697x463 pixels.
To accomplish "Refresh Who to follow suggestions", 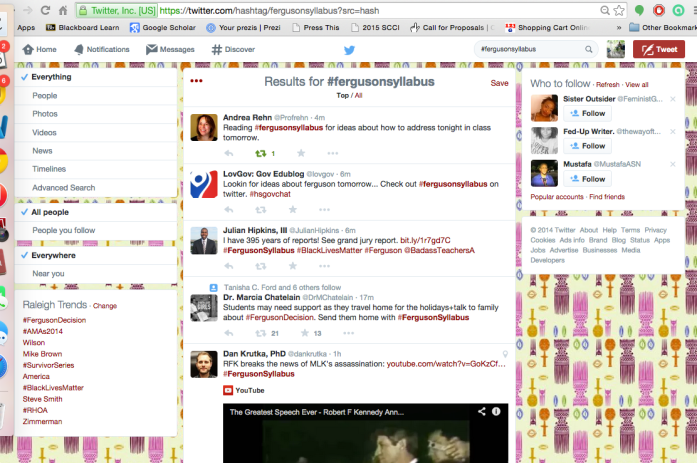I will coord(608,84).
